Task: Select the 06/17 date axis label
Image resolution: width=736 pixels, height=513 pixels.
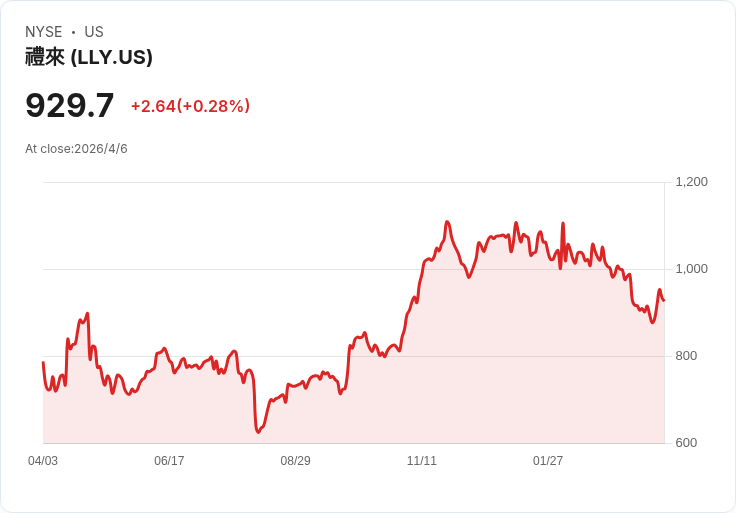Action: tap(169, 461)
